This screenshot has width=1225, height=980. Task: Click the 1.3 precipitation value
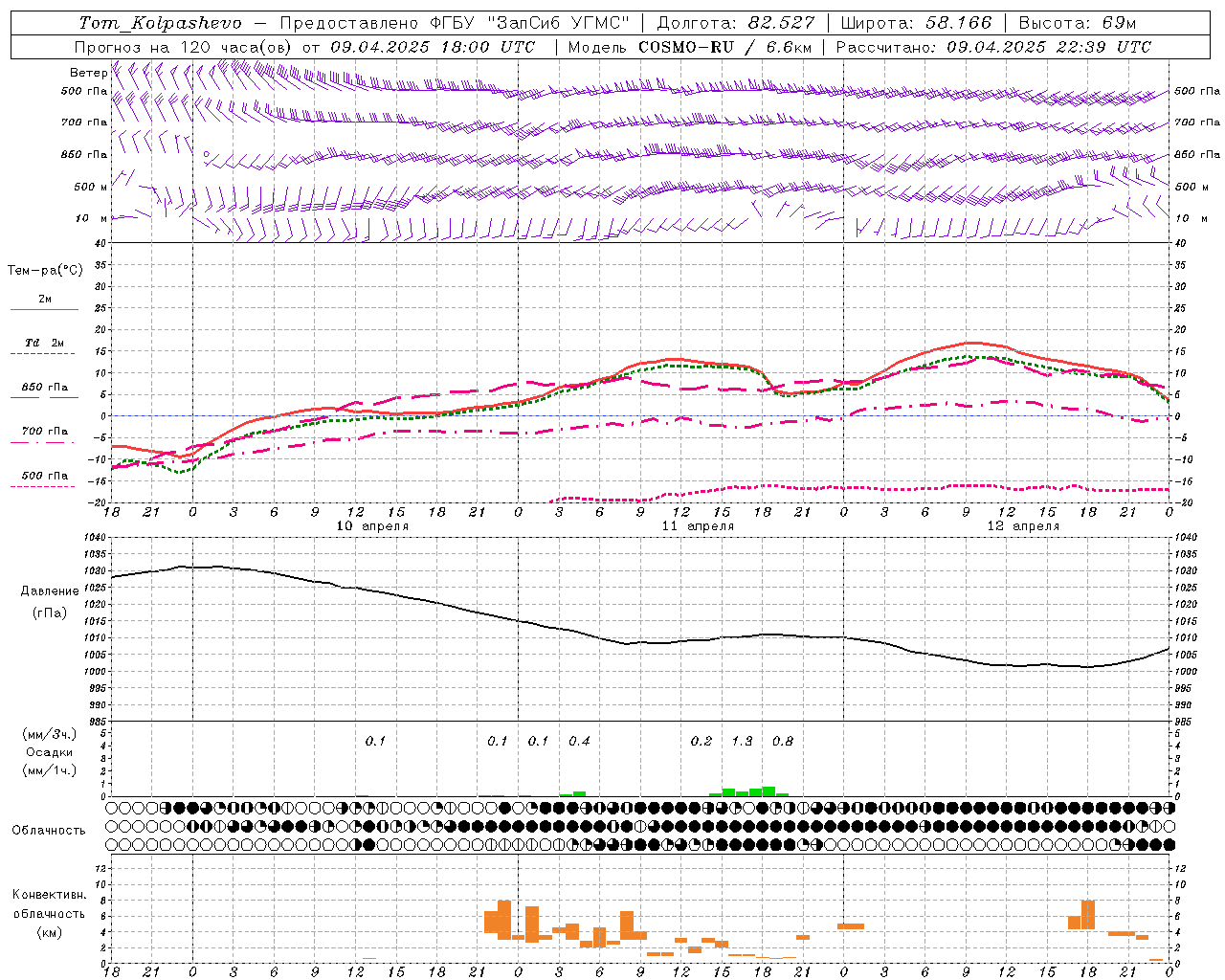click(742, 741)
